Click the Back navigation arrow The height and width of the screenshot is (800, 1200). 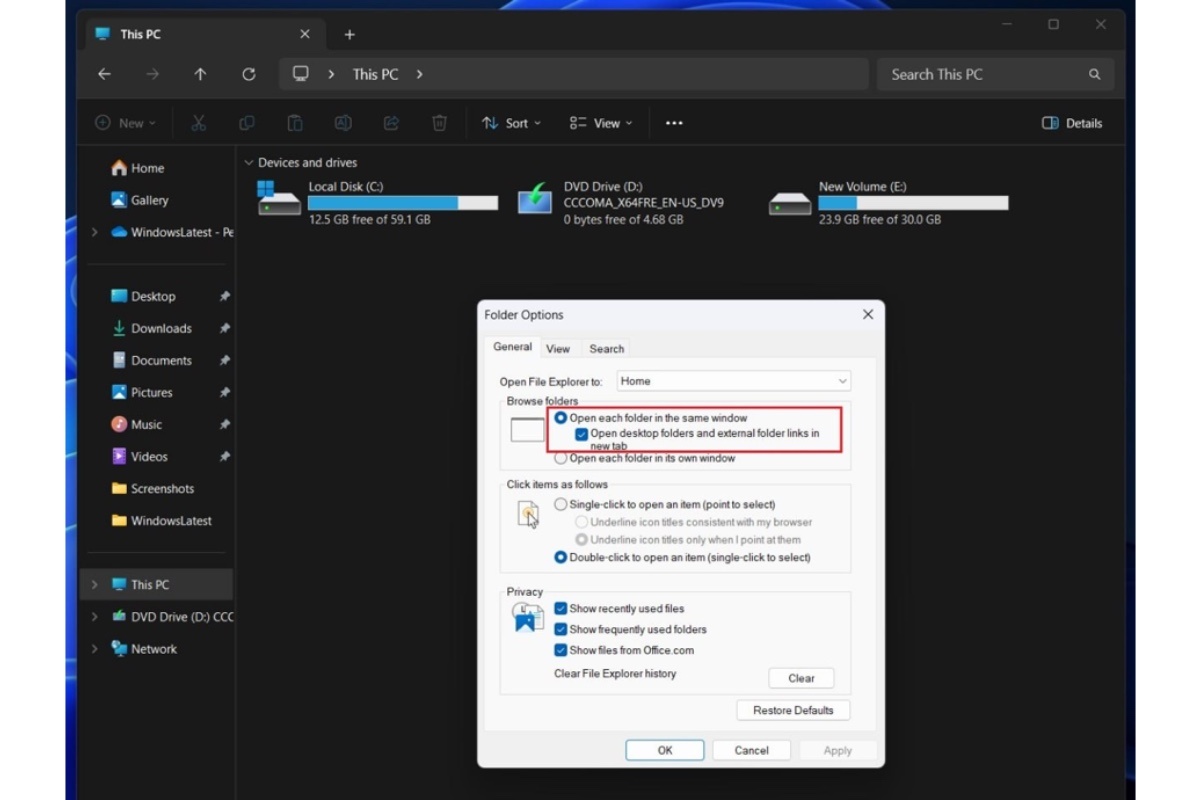point(104,74)
